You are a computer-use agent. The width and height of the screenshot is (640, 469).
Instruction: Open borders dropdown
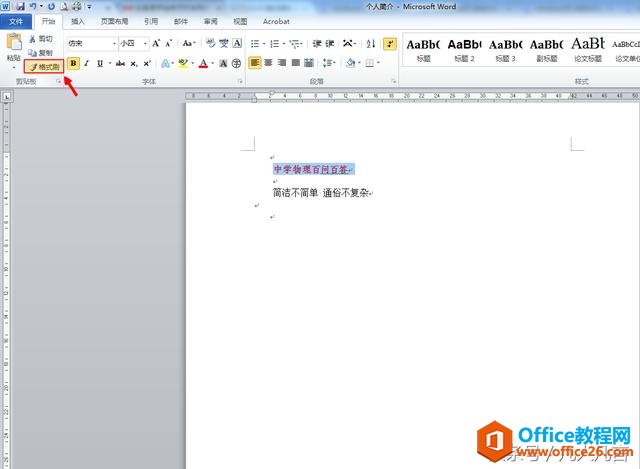(x=378, y=63)
